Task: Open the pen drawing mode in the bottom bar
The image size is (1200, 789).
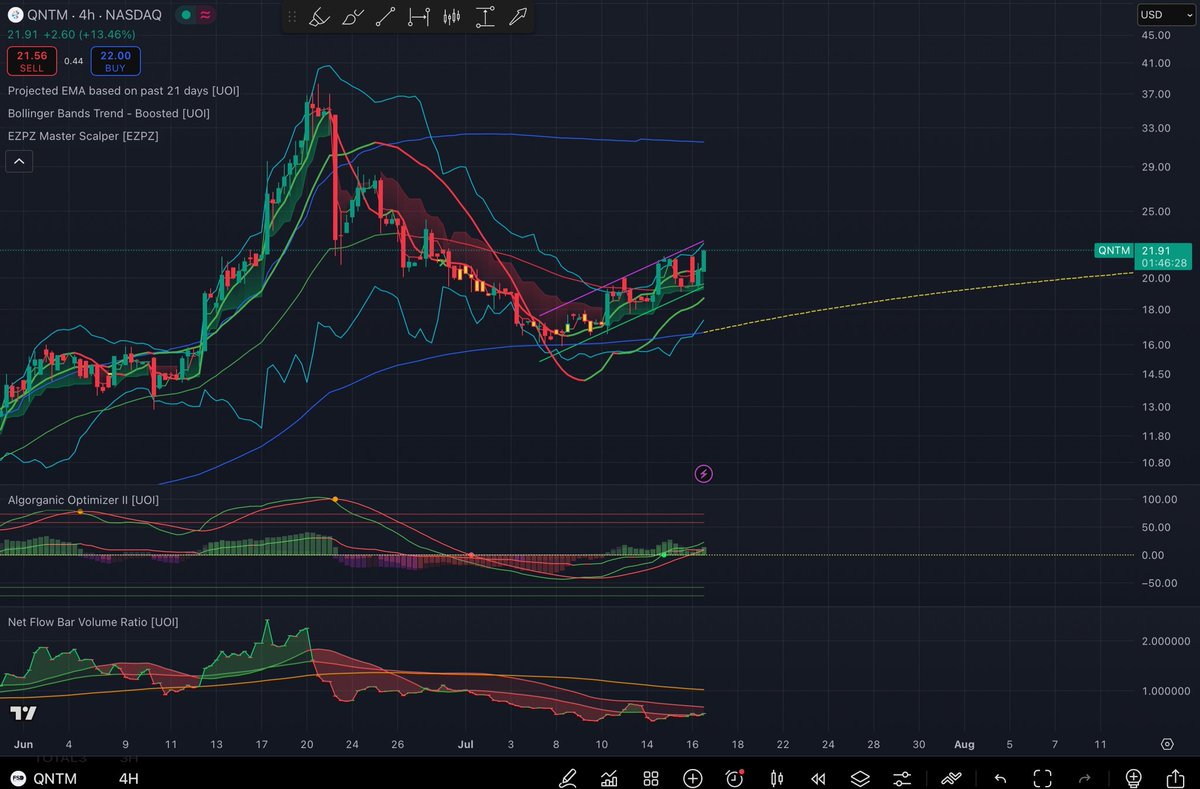Action: [x=568, y=778]
